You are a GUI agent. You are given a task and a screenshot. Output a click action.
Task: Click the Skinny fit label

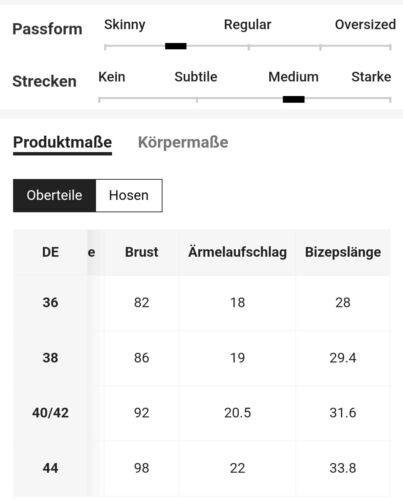(x=125, y=25)
